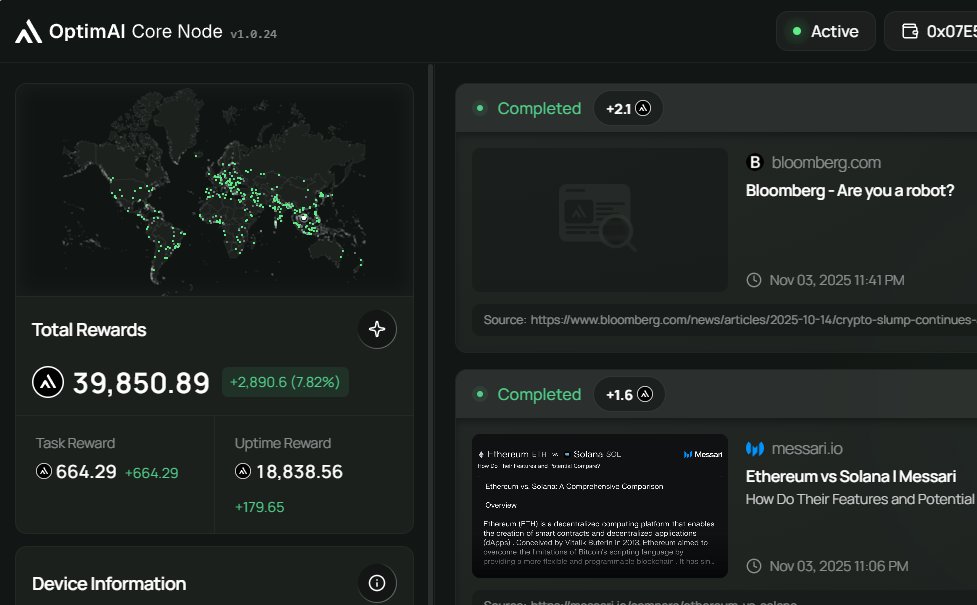Click the first card's Completed status label
Viewport: 977px width, 605px height.
click(539, 108)
